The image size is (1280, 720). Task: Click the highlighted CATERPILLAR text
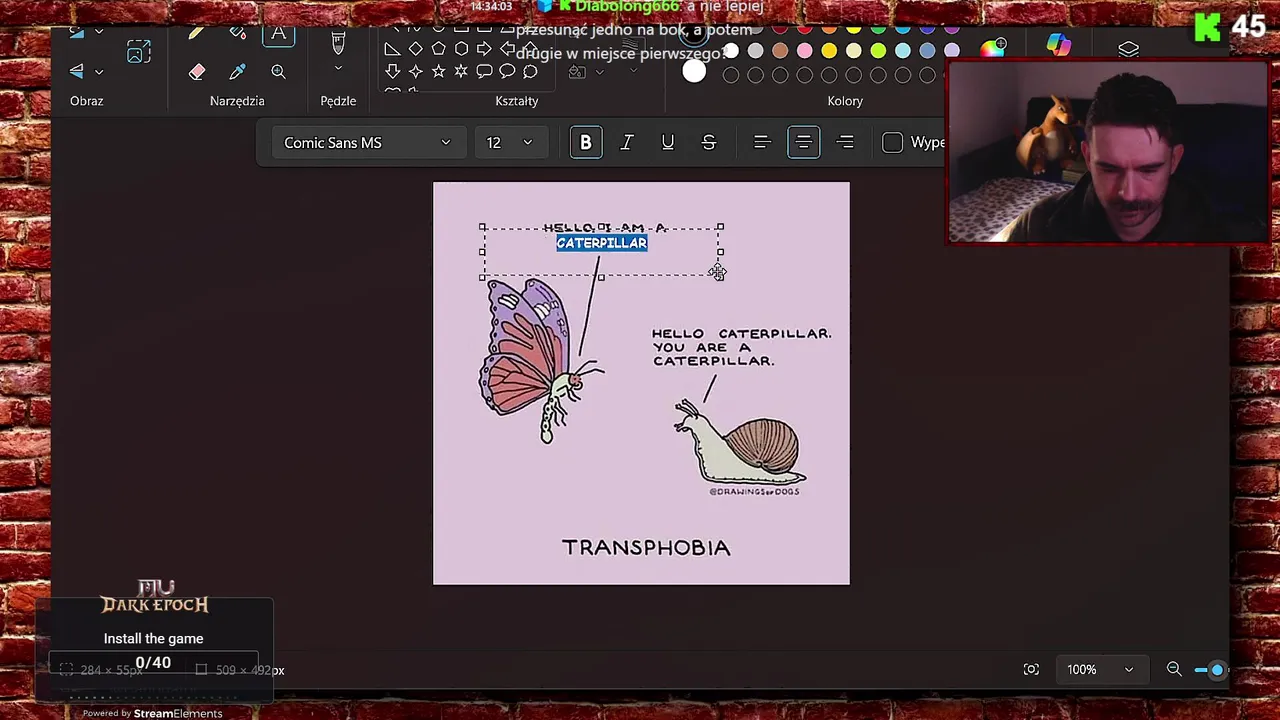pos(602,243)
